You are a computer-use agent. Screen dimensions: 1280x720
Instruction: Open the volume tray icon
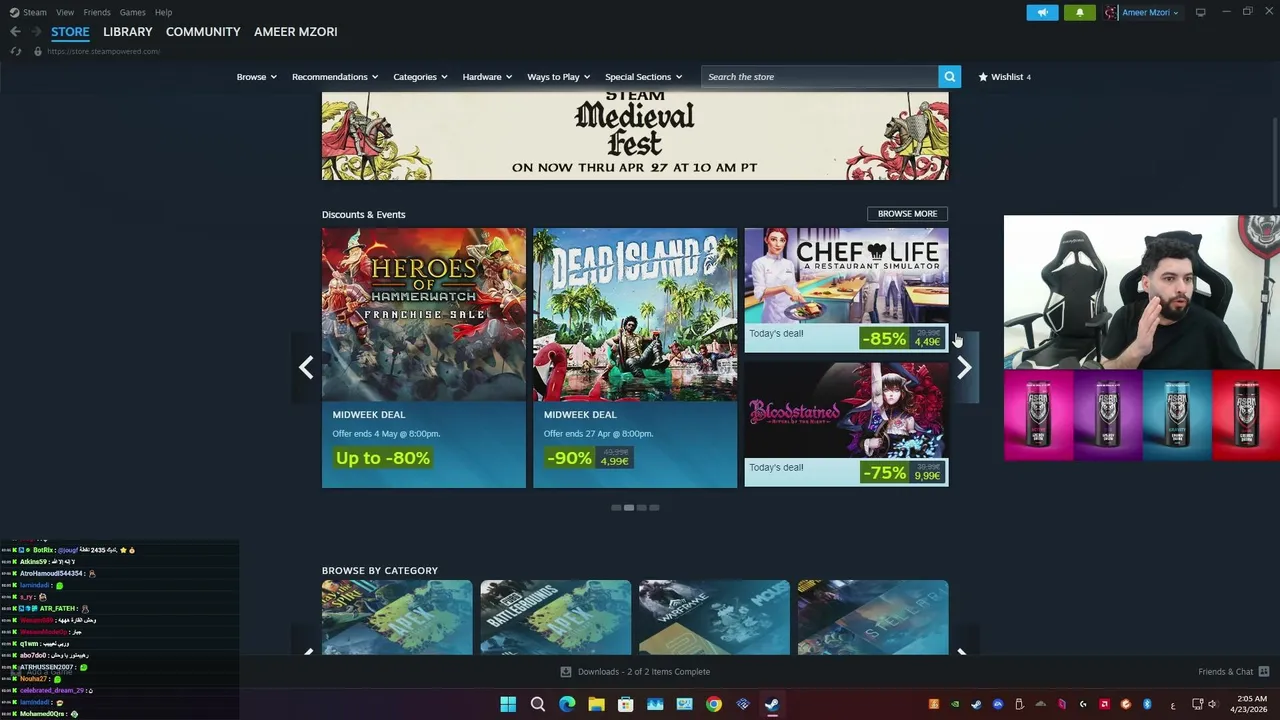tap(1212, 704)
